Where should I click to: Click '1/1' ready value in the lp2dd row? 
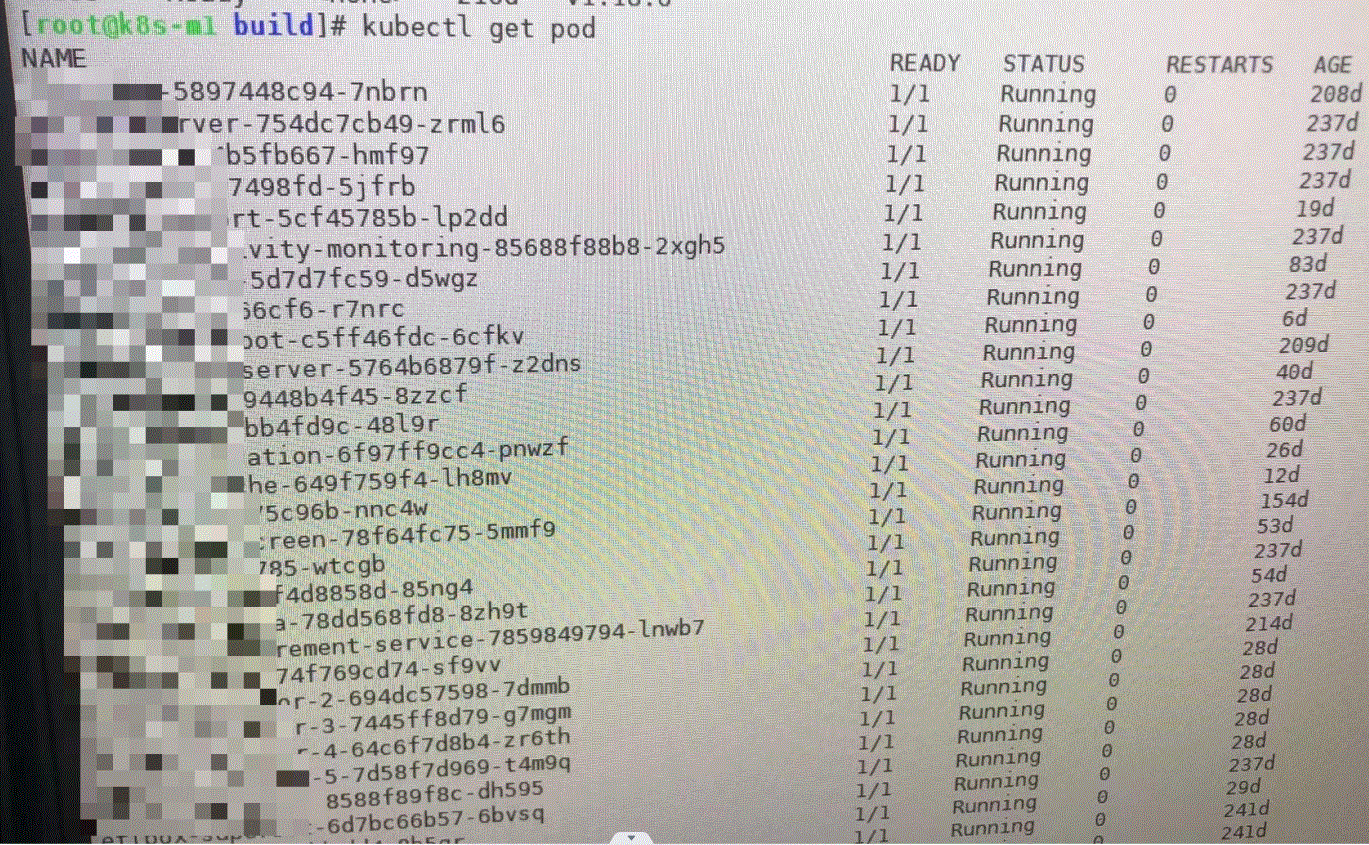(x=902, y=214)
